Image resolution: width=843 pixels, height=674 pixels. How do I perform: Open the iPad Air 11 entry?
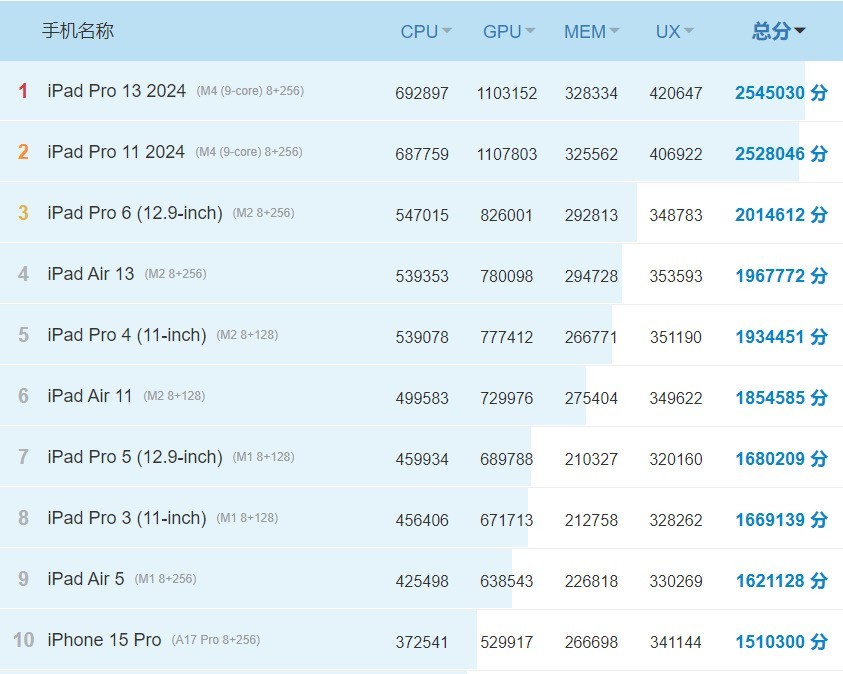[90, 396]
